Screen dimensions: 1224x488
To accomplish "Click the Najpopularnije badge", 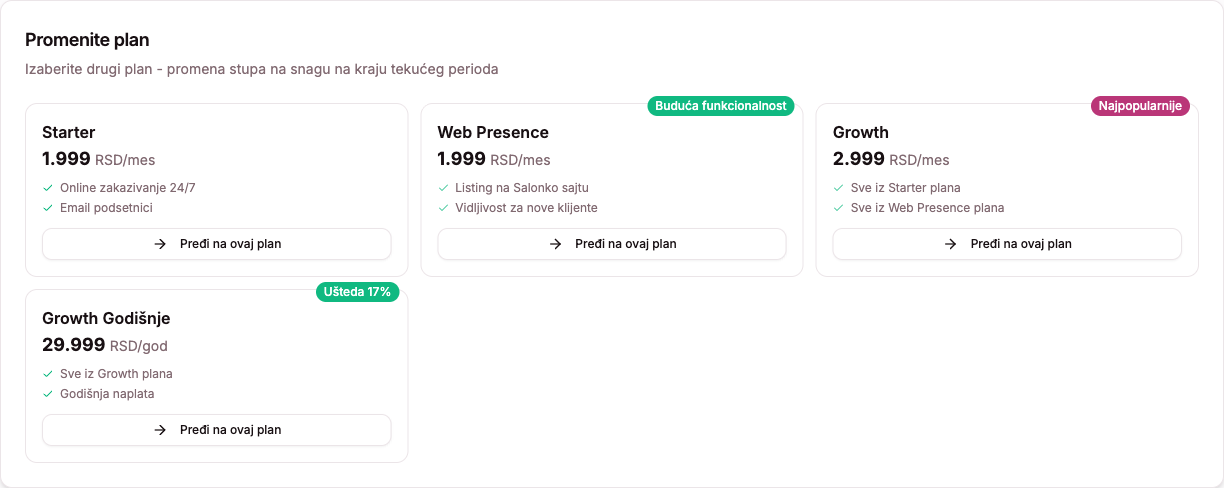I will pos(1140,106).
